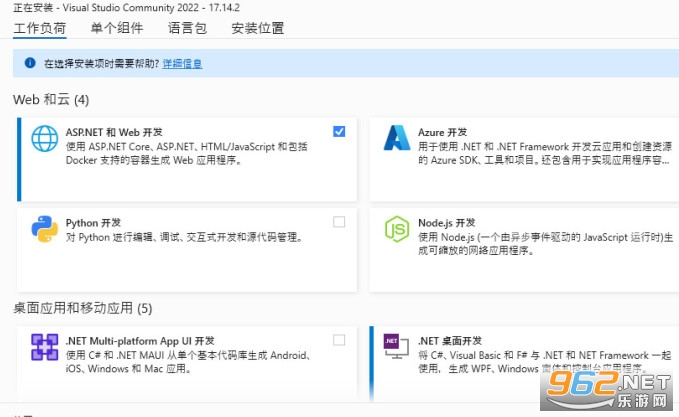Click the 桌面应用和移动应用 (5) heading
This screenshot has width=679, height=417.
tap(83, 308)
